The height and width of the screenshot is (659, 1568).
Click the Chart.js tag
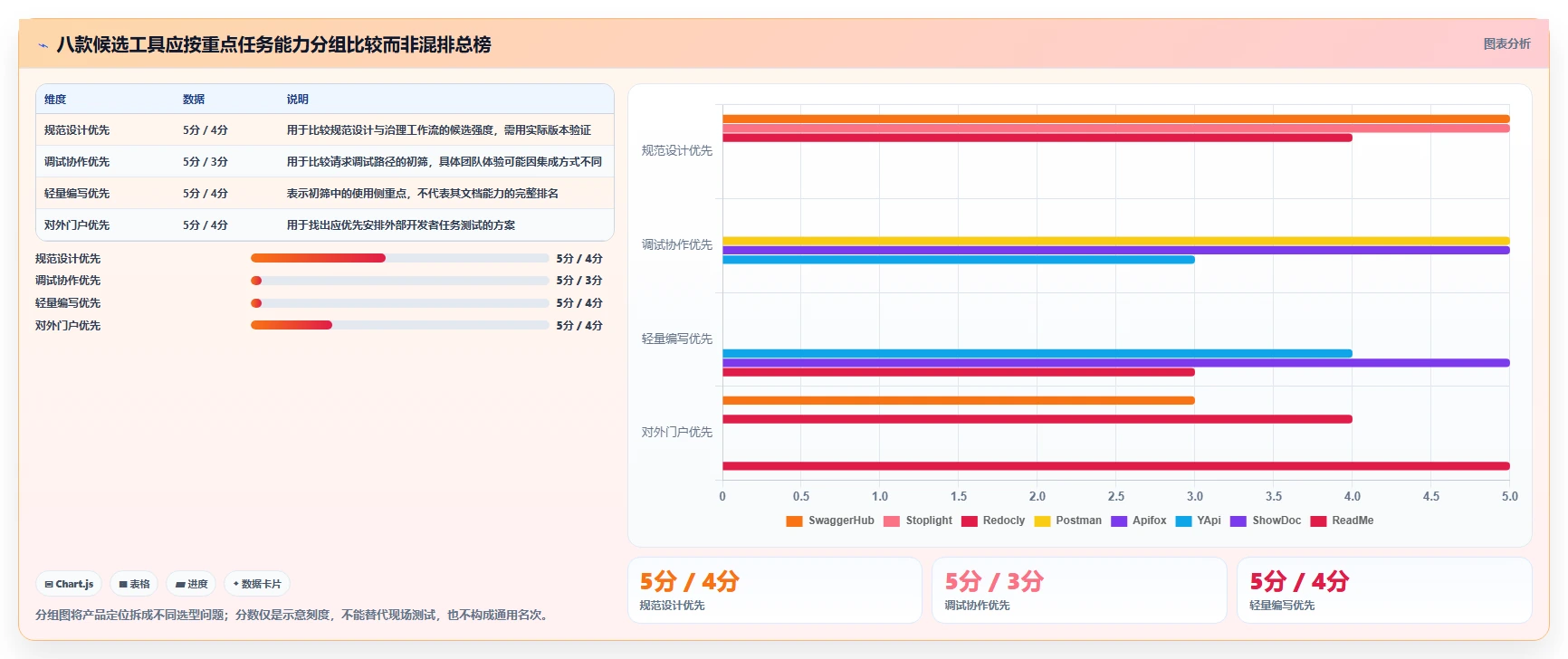(x=69, y=584)
